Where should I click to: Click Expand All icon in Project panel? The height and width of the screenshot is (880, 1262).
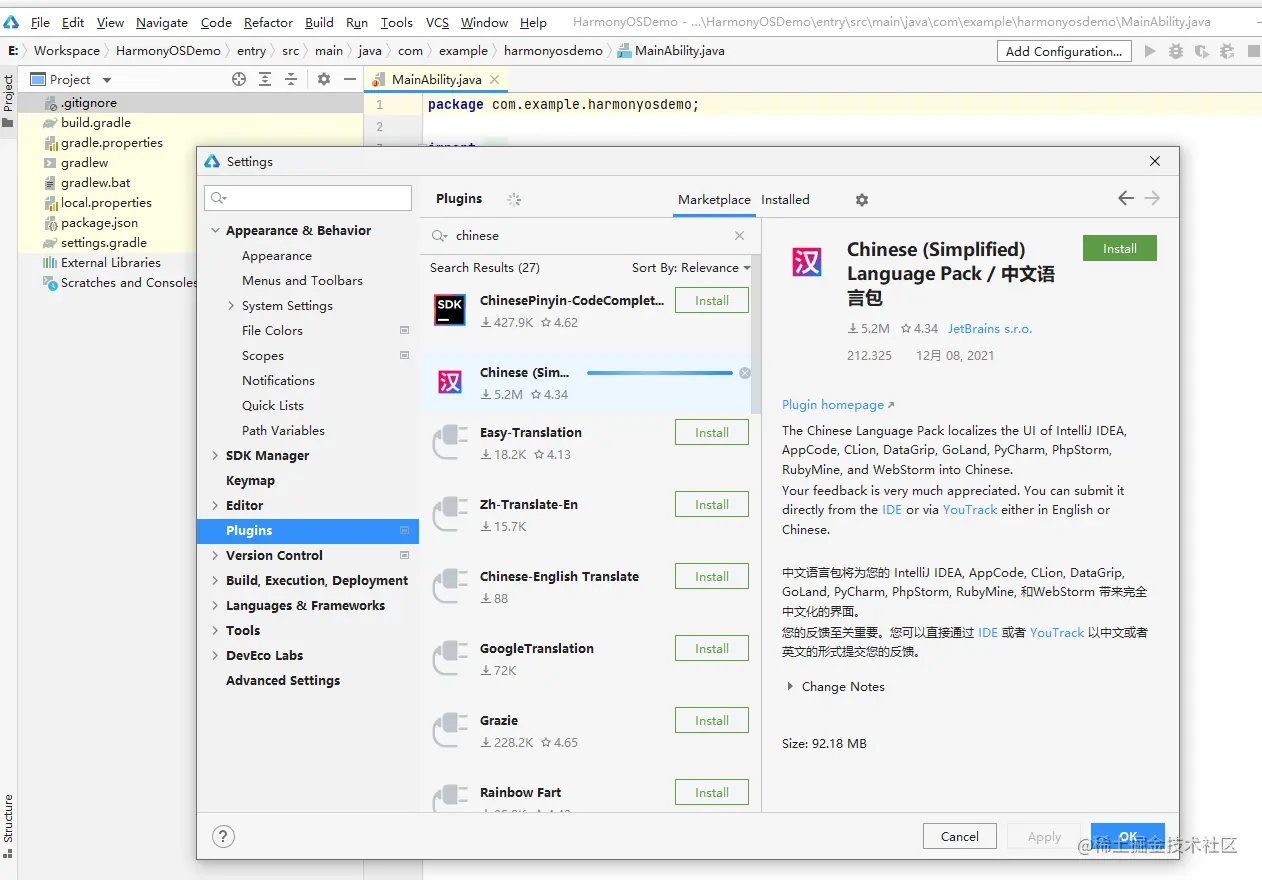(x=265, y=79)
